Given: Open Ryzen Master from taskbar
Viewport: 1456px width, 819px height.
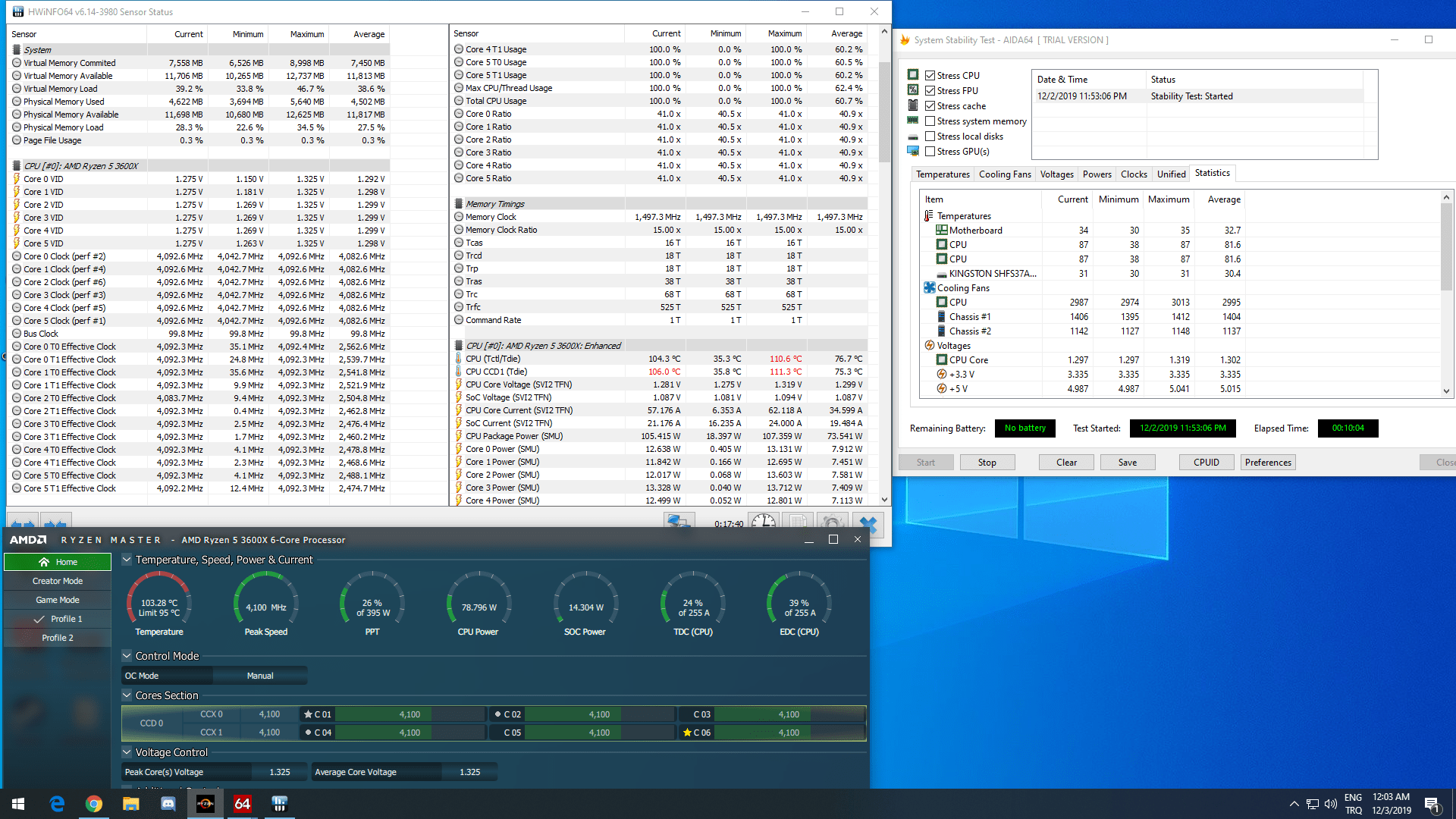Looking at the screenshot, I should 205,804.
